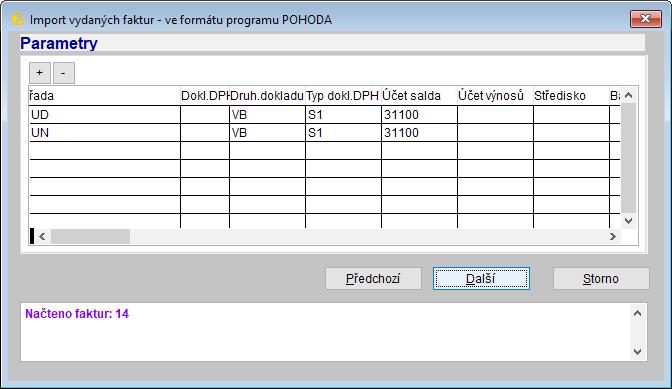Click the 'Načteno faktur: 14' message

(77, 314)
